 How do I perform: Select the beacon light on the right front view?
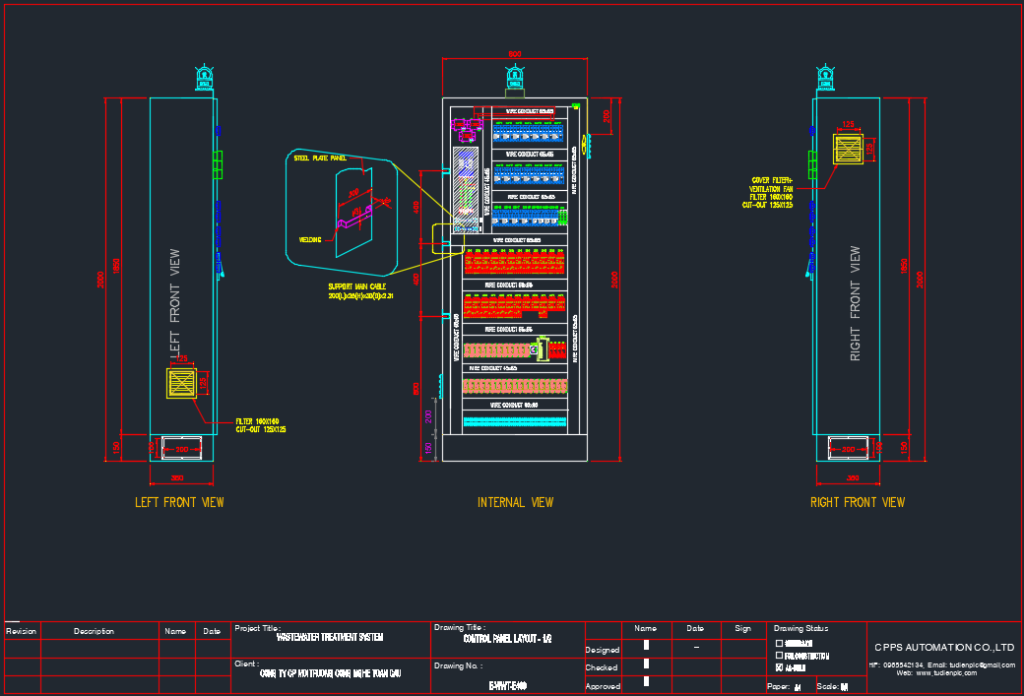click(x=825, y=80)
